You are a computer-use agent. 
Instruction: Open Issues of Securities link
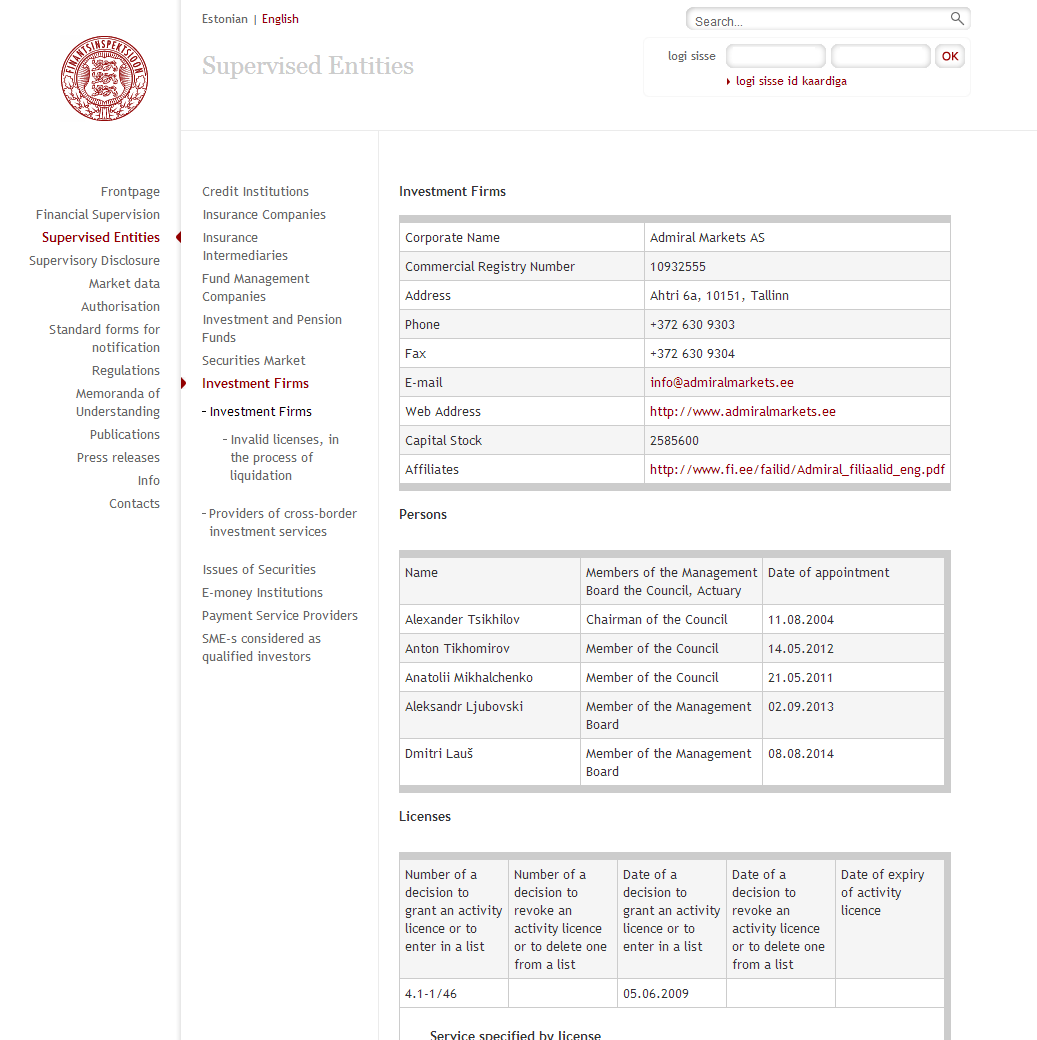(x=259, y=570)
